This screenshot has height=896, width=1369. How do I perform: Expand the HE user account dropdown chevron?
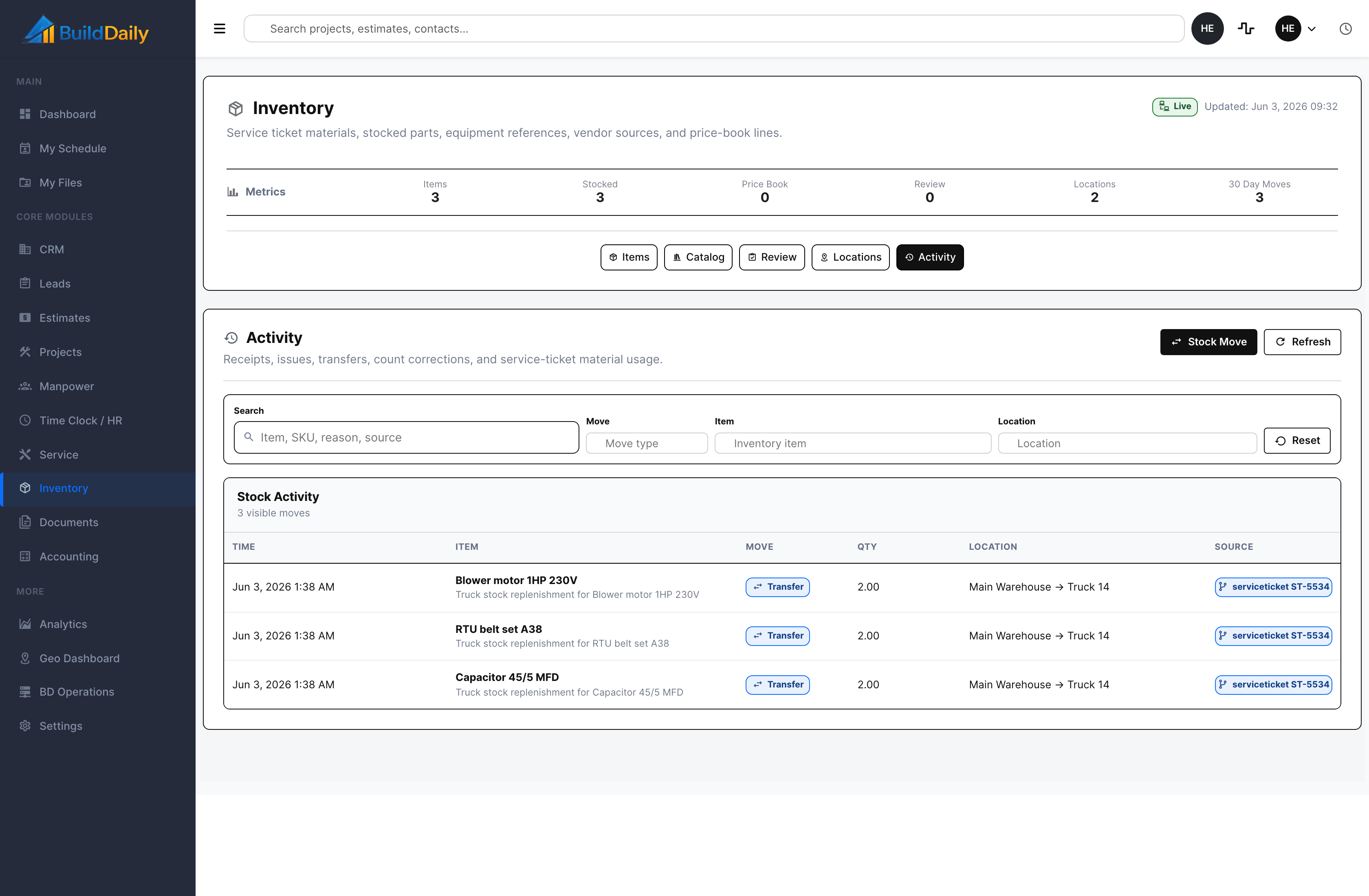coord(1312,29)
